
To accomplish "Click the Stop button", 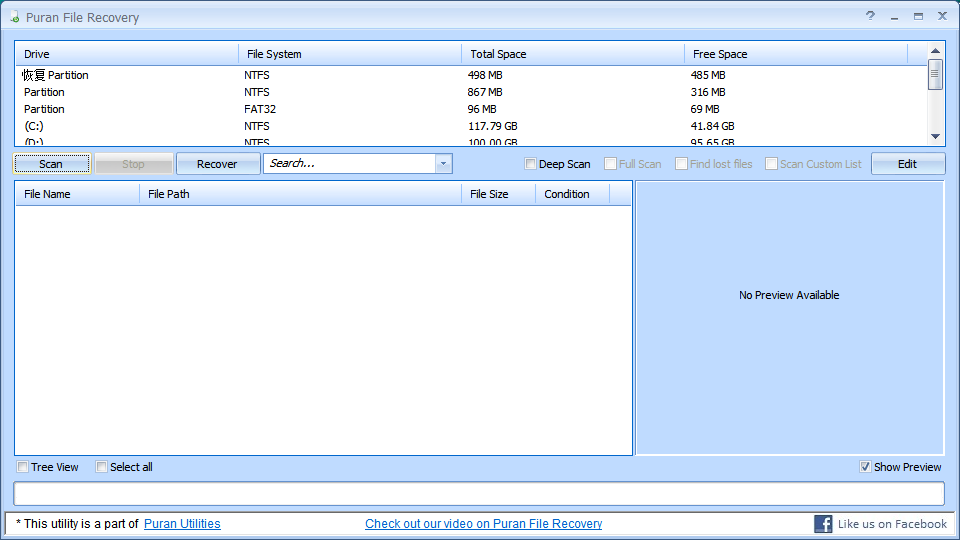I will (134, 163).
